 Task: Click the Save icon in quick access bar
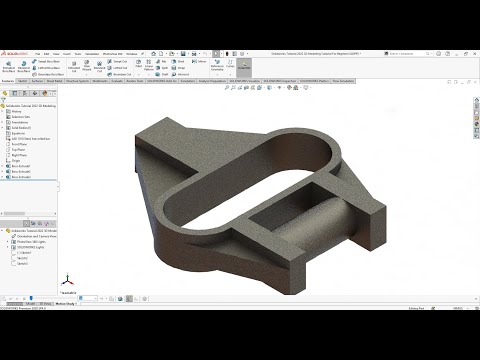point(183,54)
